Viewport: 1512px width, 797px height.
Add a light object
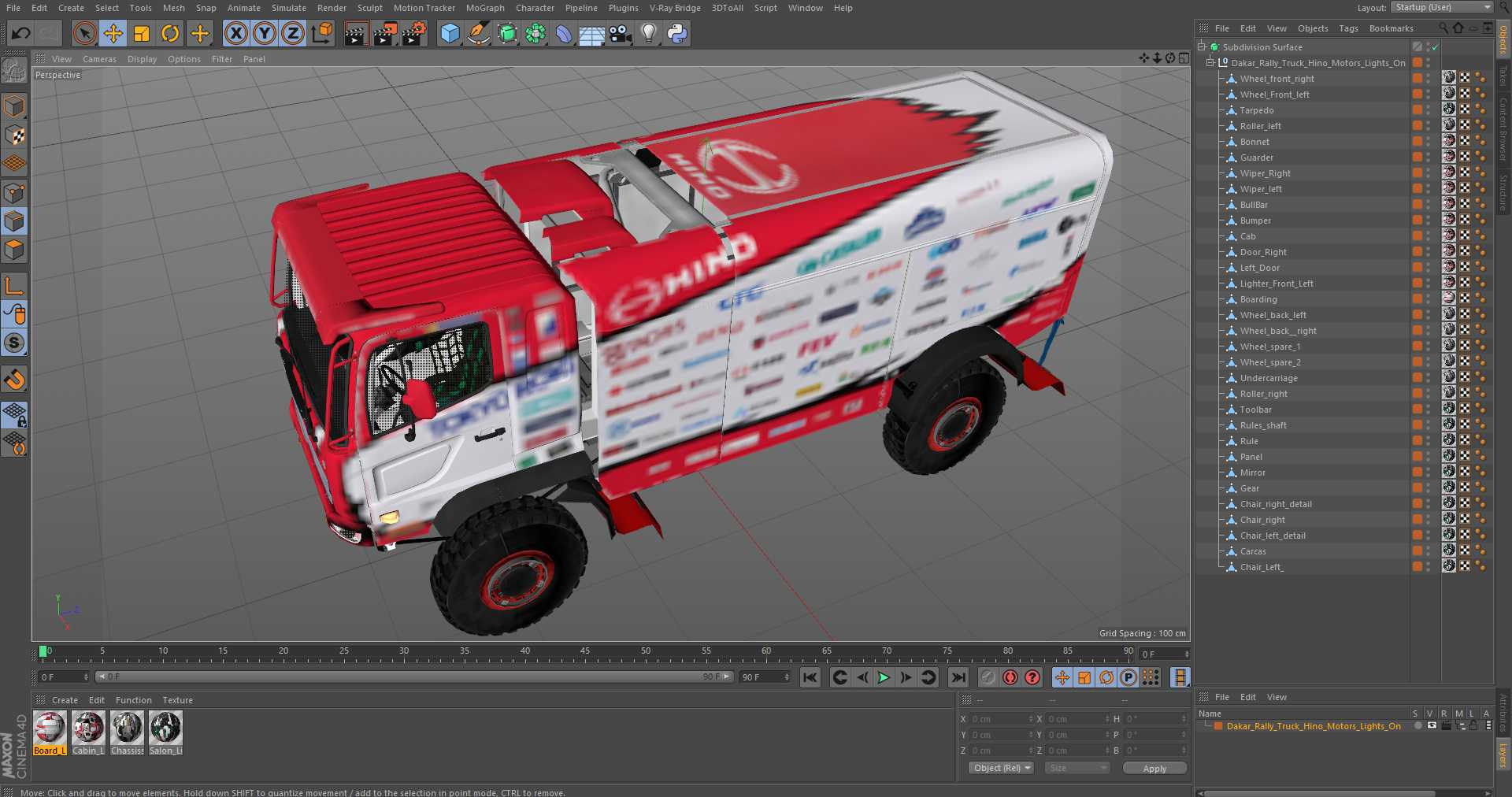point(649,33)
